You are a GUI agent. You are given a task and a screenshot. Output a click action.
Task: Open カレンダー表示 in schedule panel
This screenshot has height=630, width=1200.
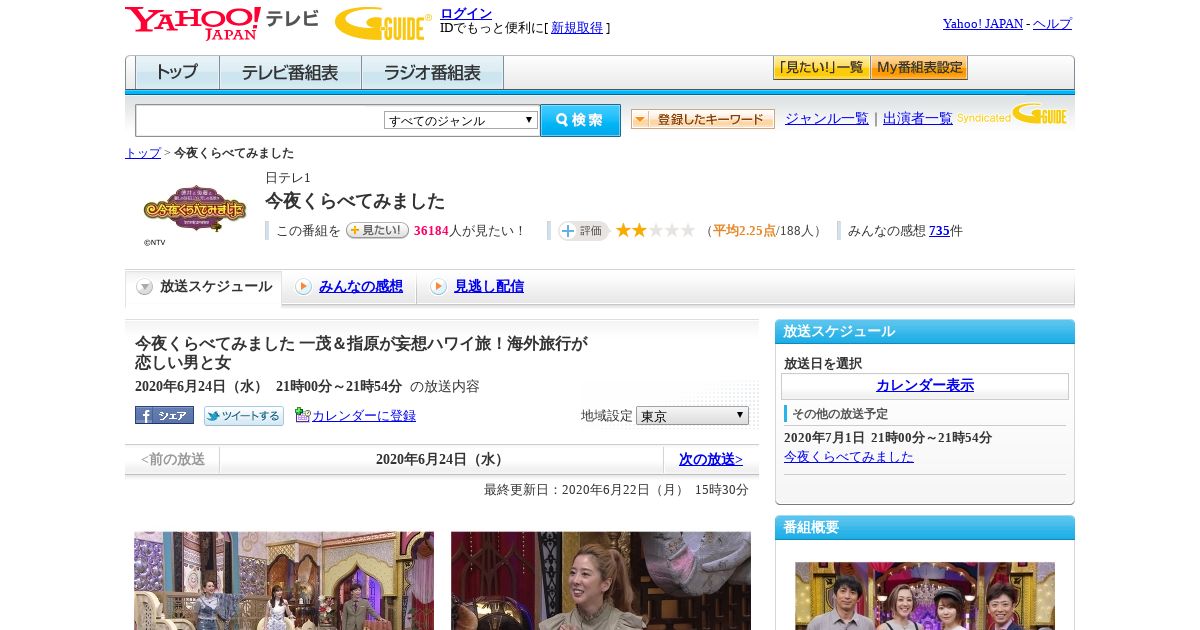pyautogui.click(x=924, y=386)
